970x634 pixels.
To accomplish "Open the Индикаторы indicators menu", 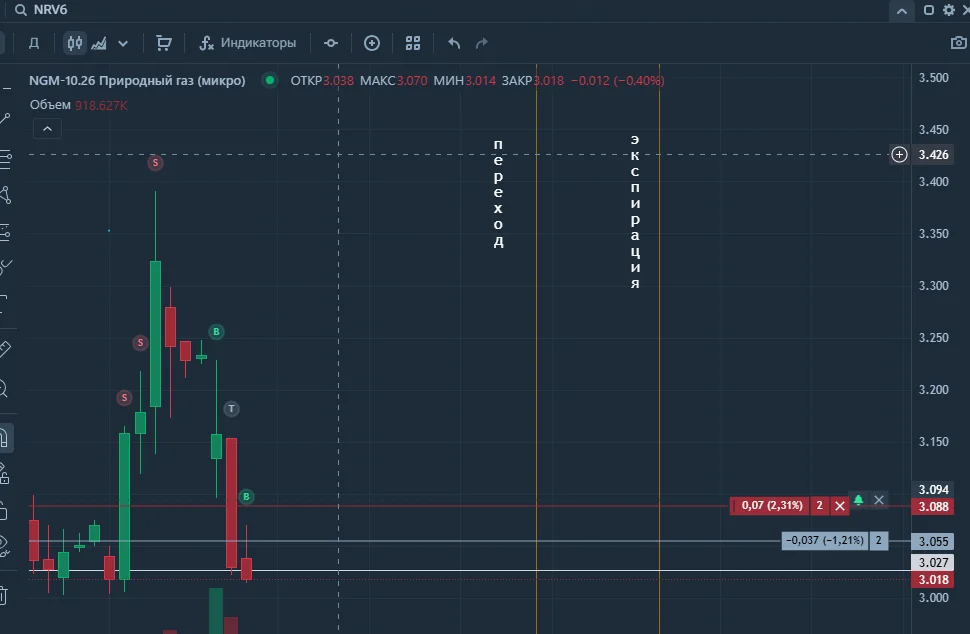I will pos(247,43).
